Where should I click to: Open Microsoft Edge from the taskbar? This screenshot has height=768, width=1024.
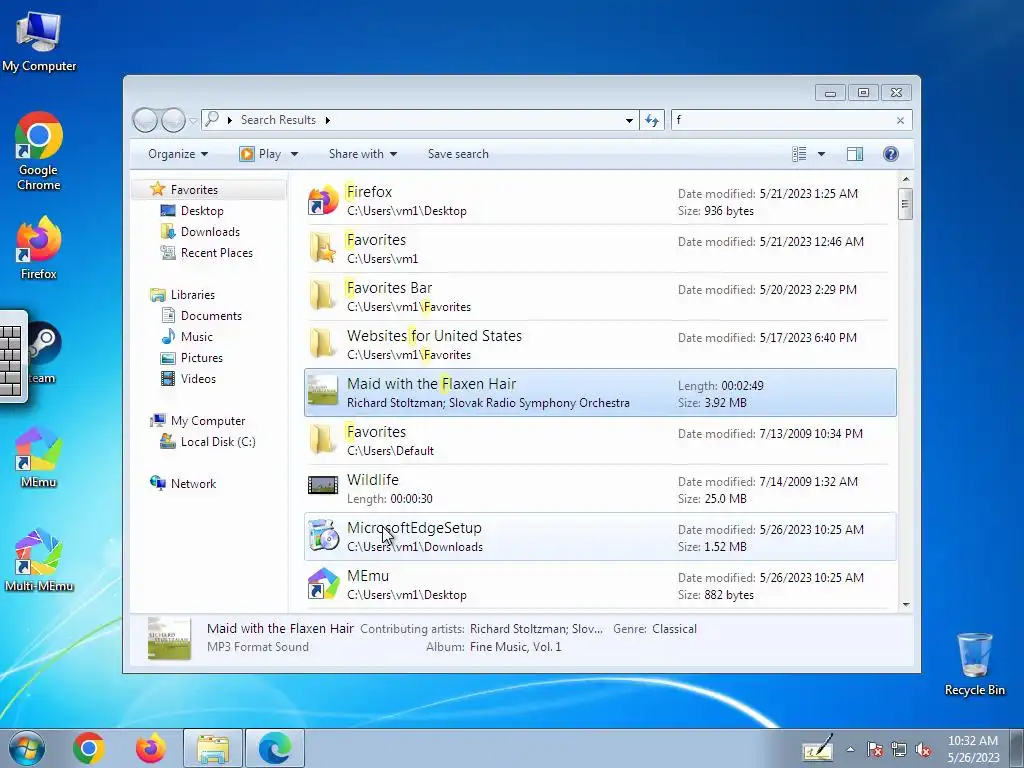tap(275, 748)
